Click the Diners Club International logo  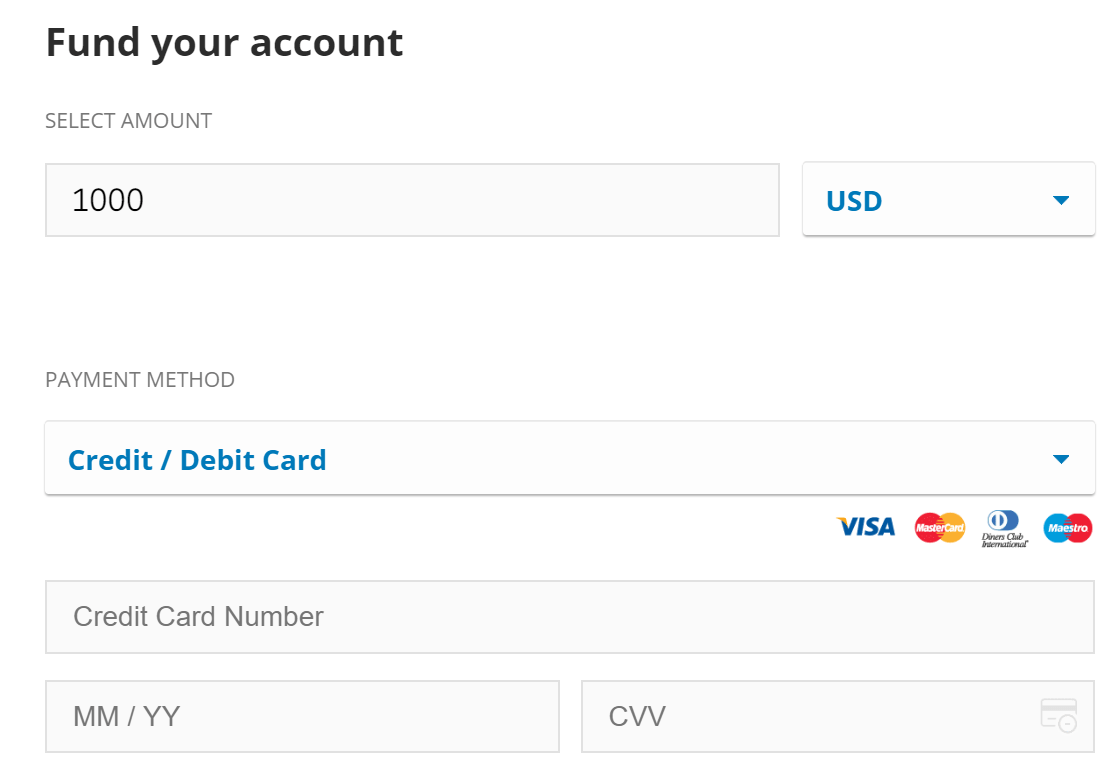tap(1004, 528)
